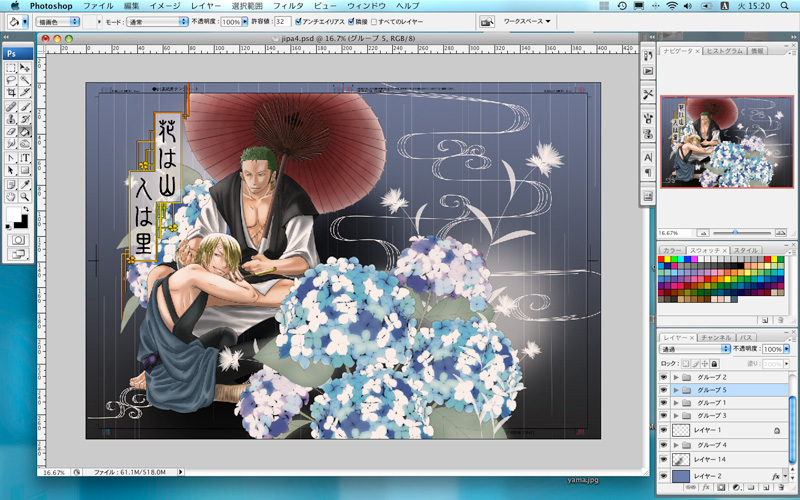Select the Hand tool
The height and width of the screenshot is (500, 800).
[11, 196]
